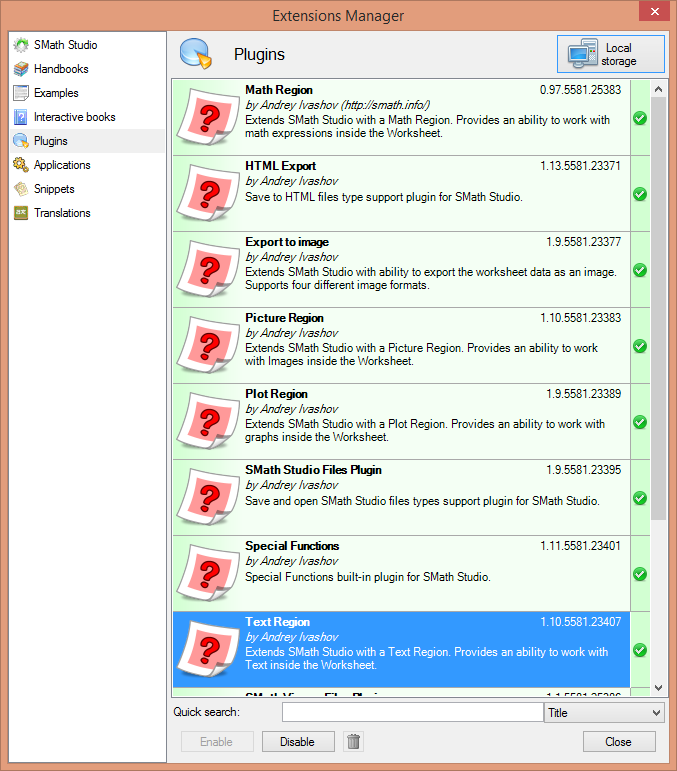Select Plugins in the left sidebar
Screen dimensions: 677x771
pyautogui.click(x=50, y=141)
